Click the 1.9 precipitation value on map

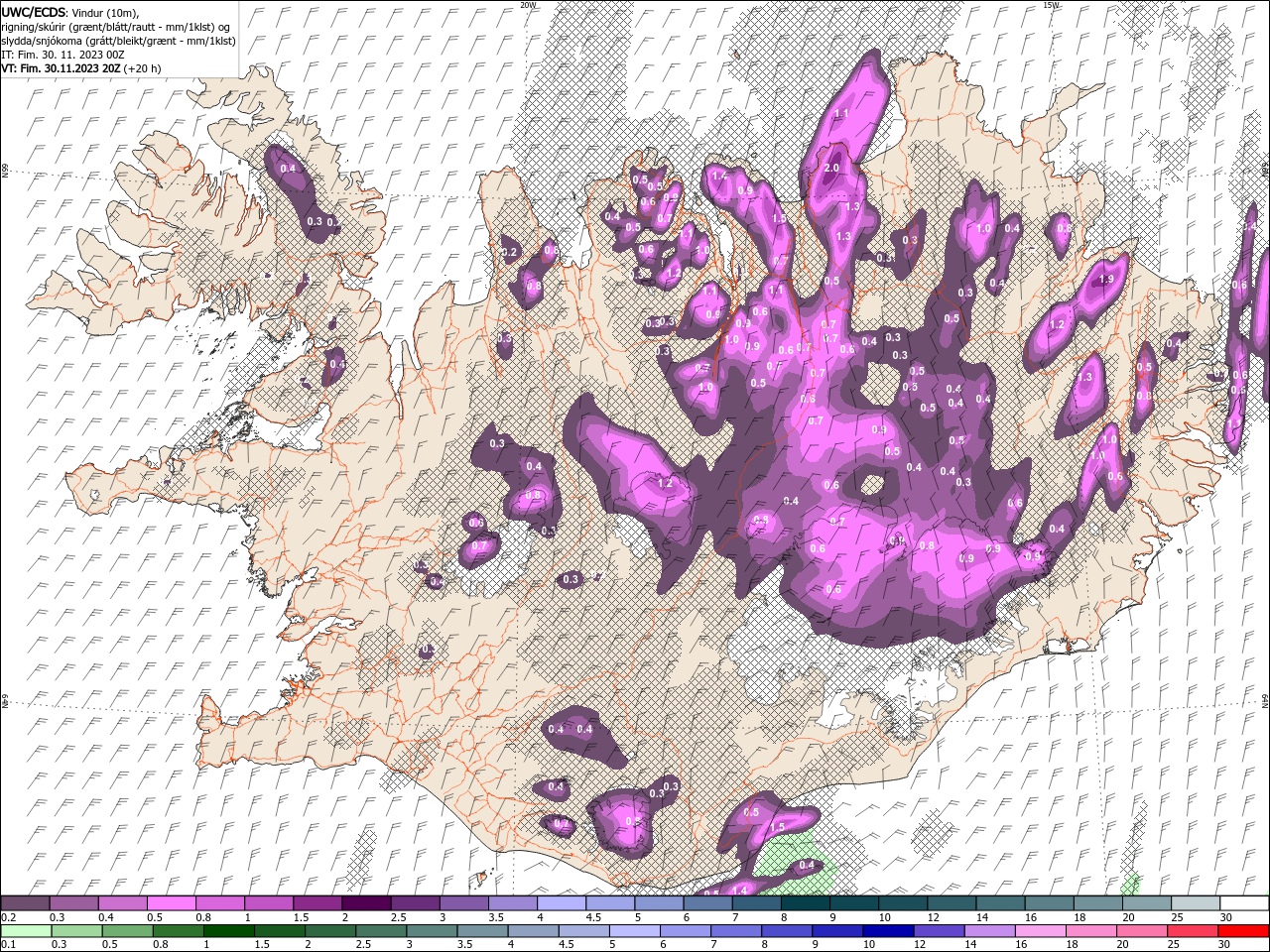pyautogui.click(x=1105, y=280)
